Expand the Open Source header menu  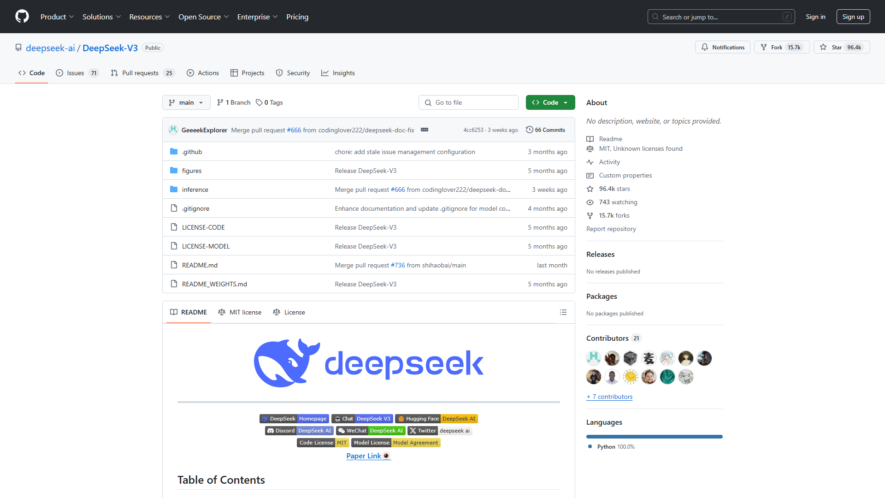click(203, 17)
